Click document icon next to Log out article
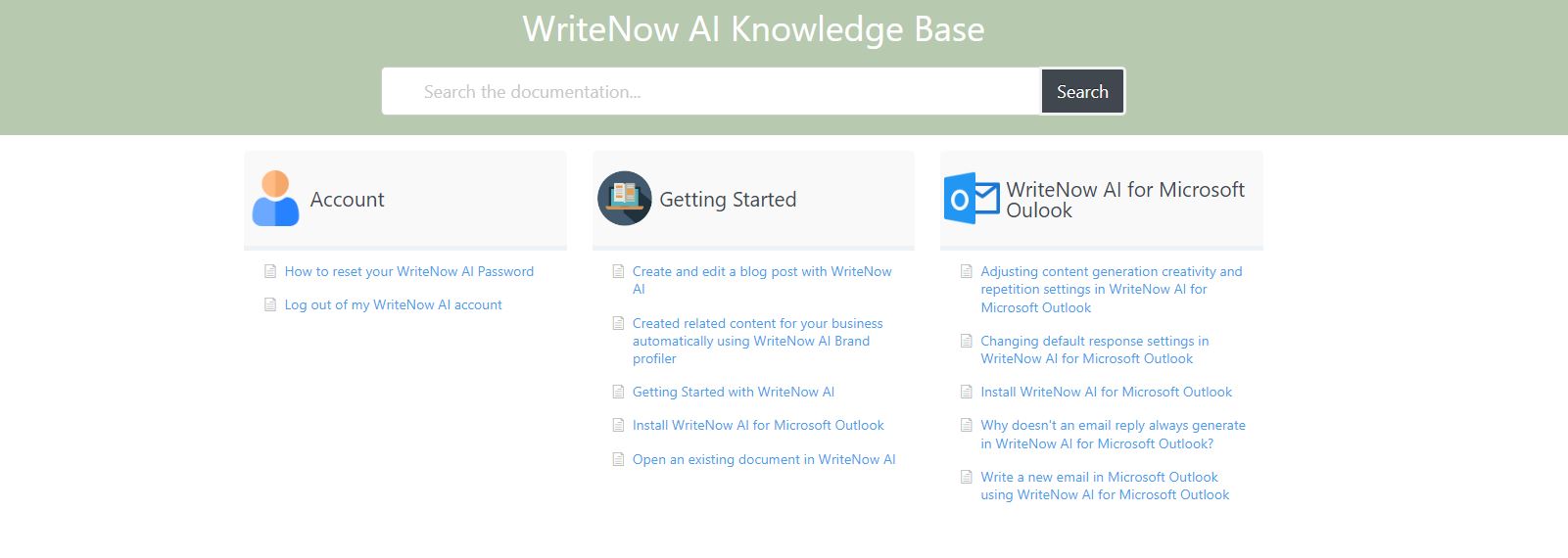1568x558 pixels. point(270,304)
